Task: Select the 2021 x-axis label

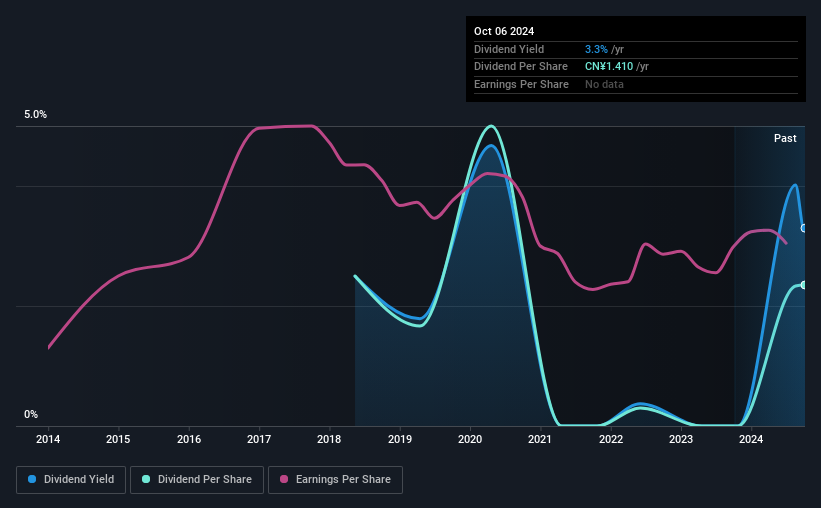Action: (x=540, y=439)
